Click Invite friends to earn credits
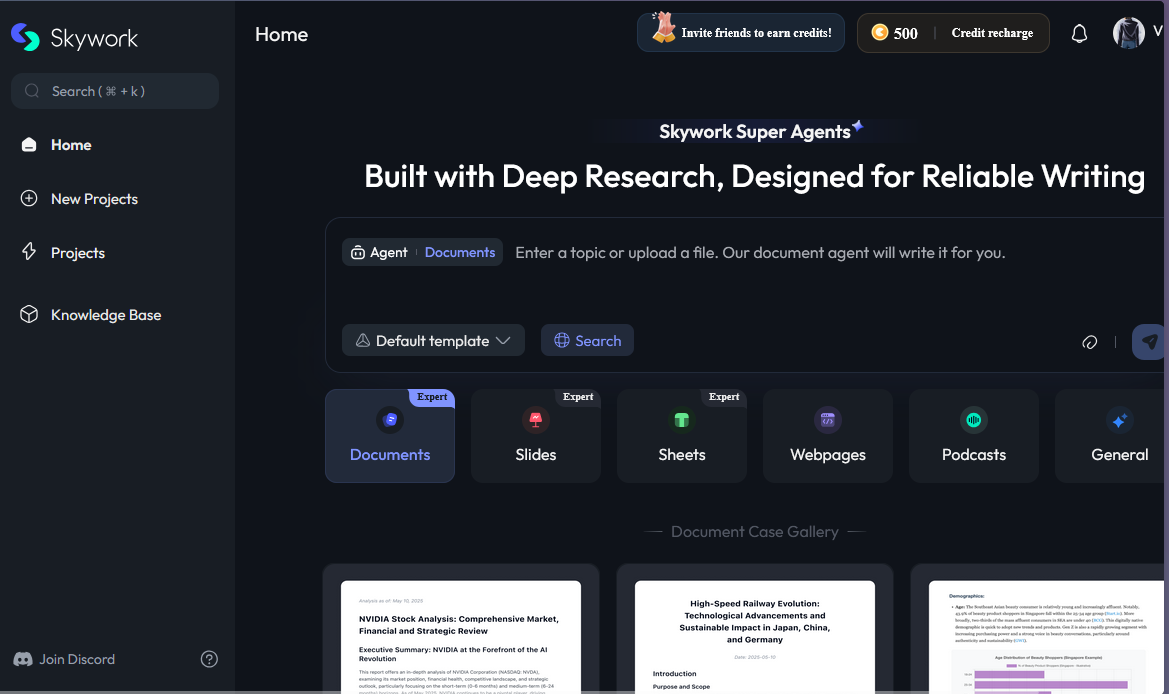Image resolution: width=1169 pixels, height=694 pixels. 741,33
